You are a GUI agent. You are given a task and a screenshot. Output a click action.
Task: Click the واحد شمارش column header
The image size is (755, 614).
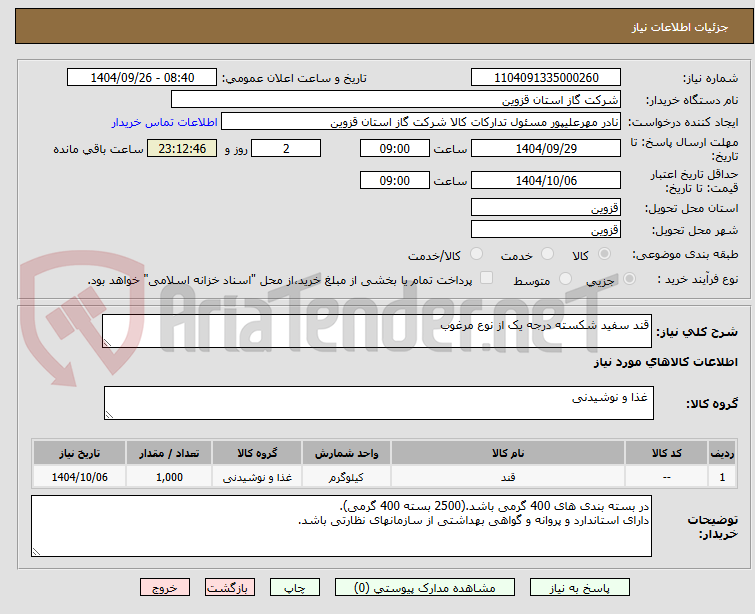[x=346, y=453]
